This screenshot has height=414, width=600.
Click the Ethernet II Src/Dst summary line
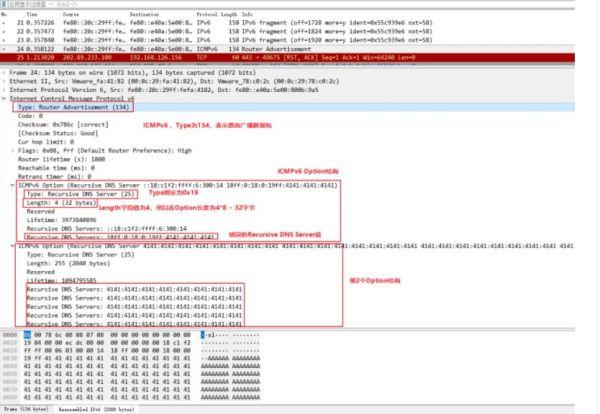[174, 81]
